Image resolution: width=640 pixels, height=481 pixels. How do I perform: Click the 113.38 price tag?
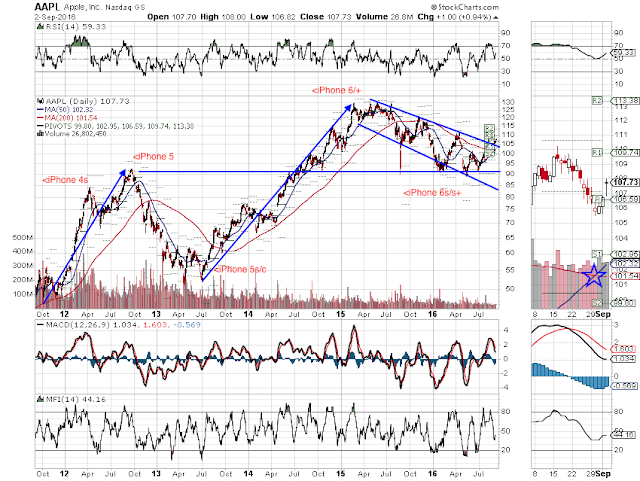[624, 100]
